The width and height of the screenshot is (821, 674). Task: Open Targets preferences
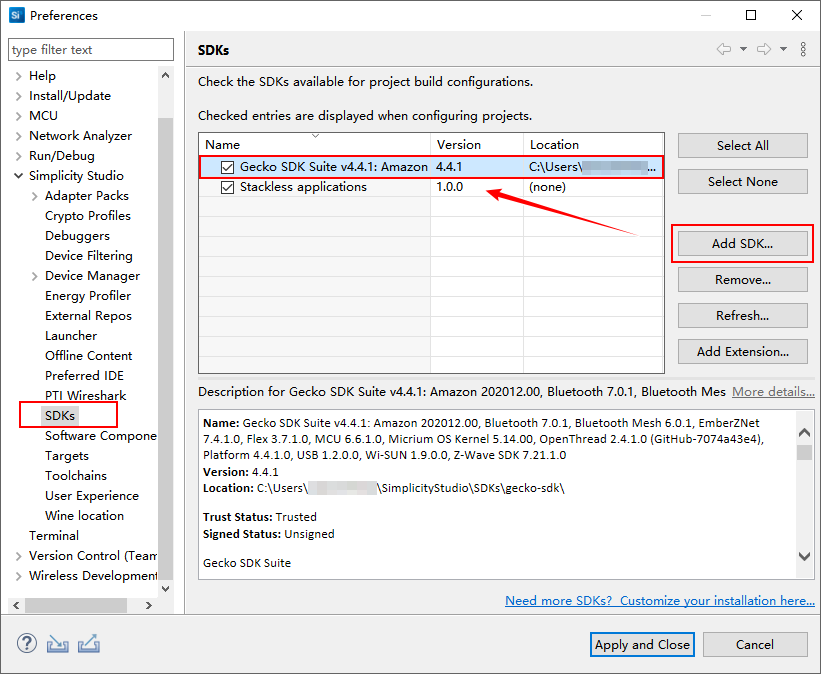(67, 456)
